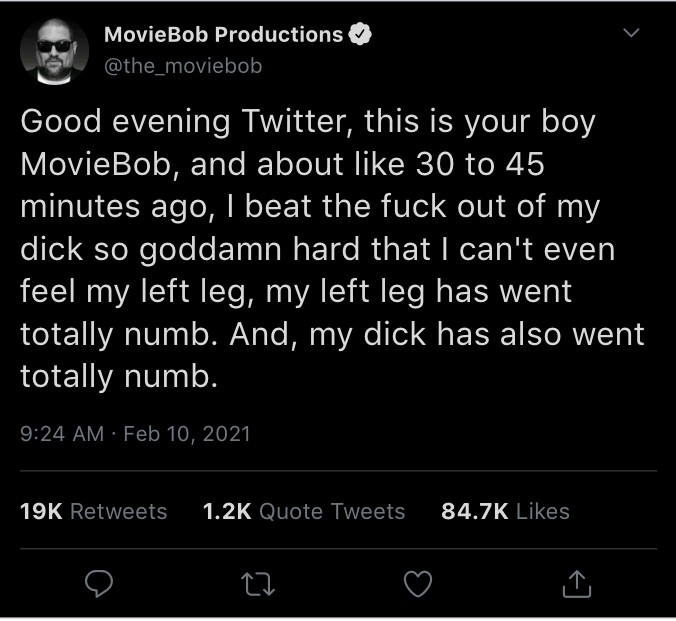Viewport: 676px width, 621px height.
Task: Click the retweet arrows icon
Action: click(258, 584)
